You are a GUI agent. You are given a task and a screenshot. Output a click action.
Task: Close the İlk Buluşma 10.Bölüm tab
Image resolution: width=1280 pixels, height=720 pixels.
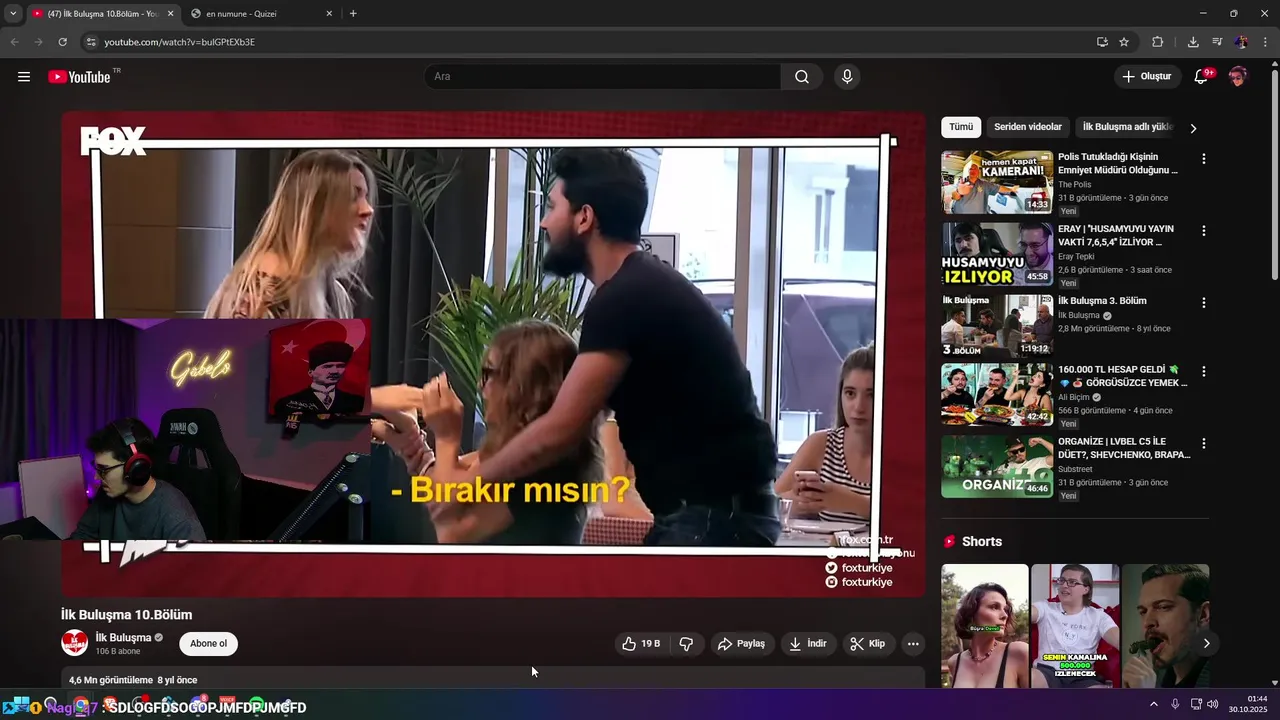click(x=170, y=14)
